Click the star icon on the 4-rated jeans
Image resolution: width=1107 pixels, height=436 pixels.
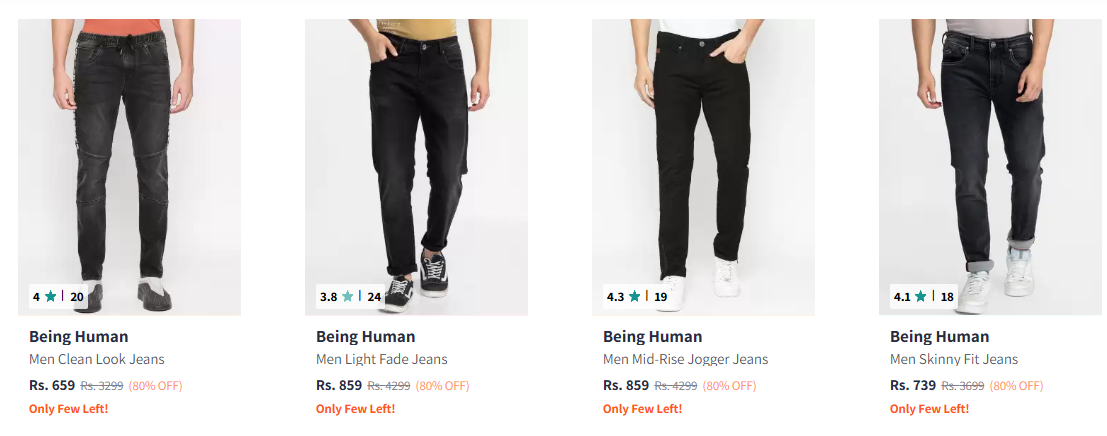(51, 297)
